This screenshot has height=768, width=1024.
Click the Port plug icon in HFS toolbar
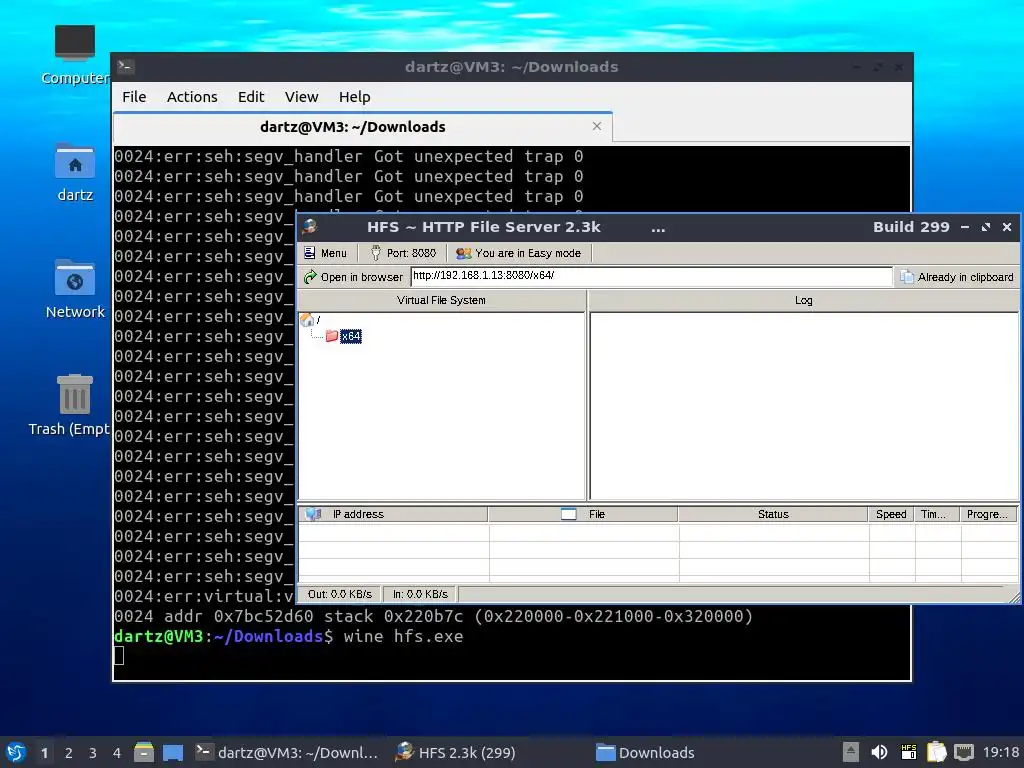376,253
